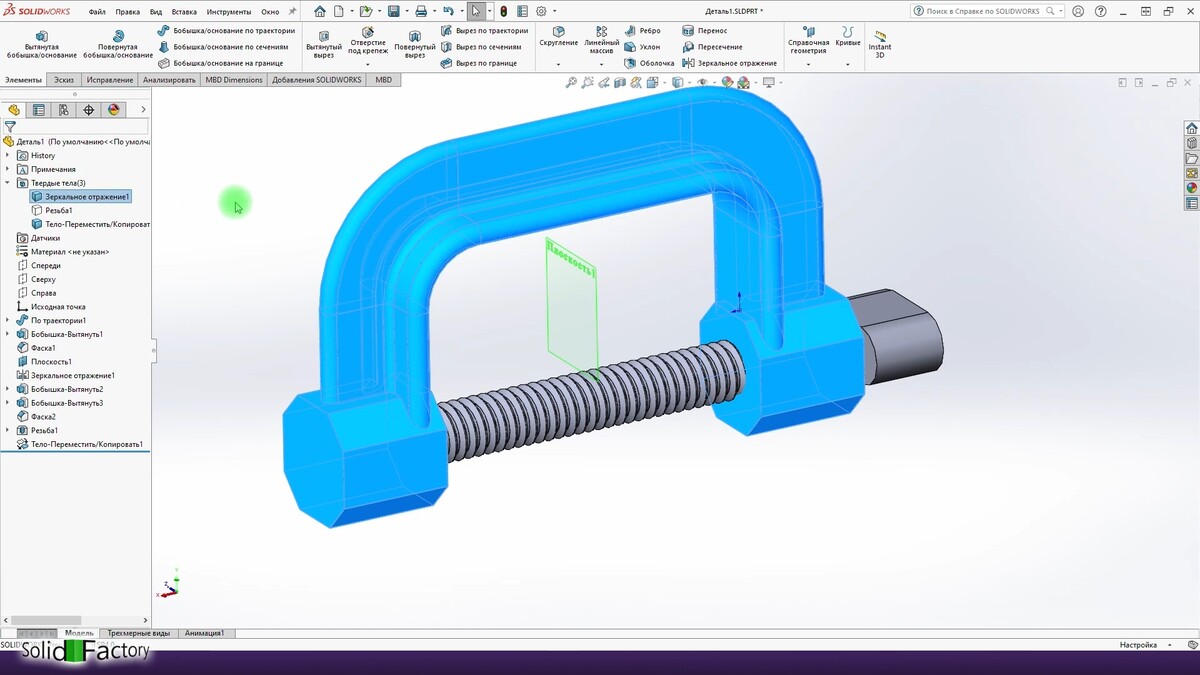The height and width of the screenshot is (675, 1200).
Task: Open the DisplayManager color ball tab
Action: click(114, 110)
